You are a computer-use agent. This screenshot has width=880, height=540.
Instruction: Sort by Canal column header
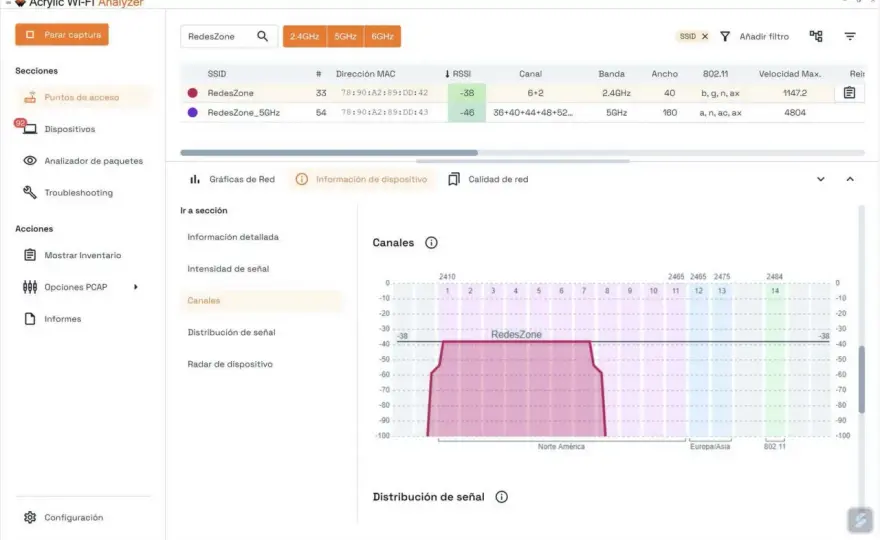click(x=530, y=74)
